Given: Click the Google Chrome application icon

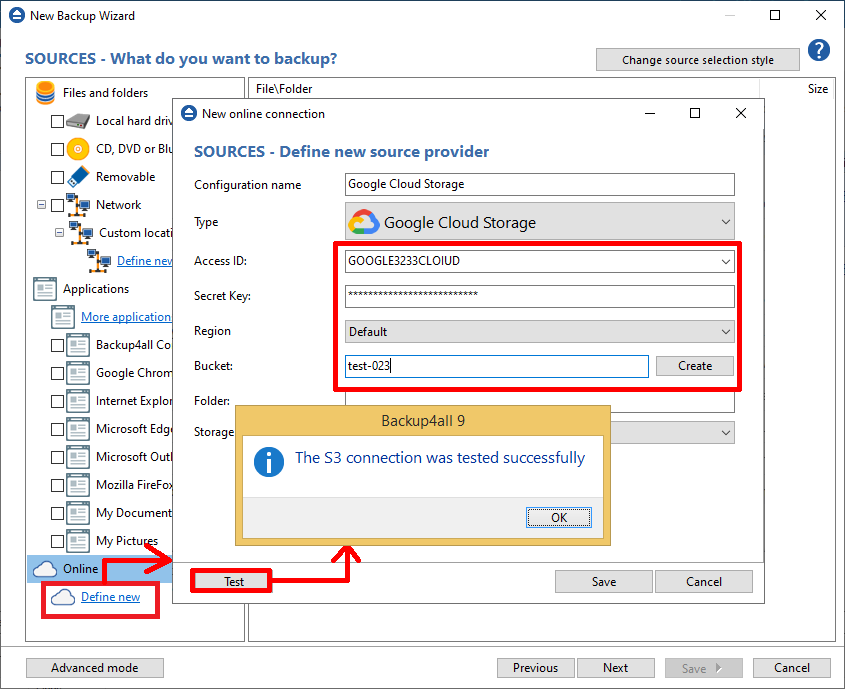Looking at the screenshot, I should 78,373.
